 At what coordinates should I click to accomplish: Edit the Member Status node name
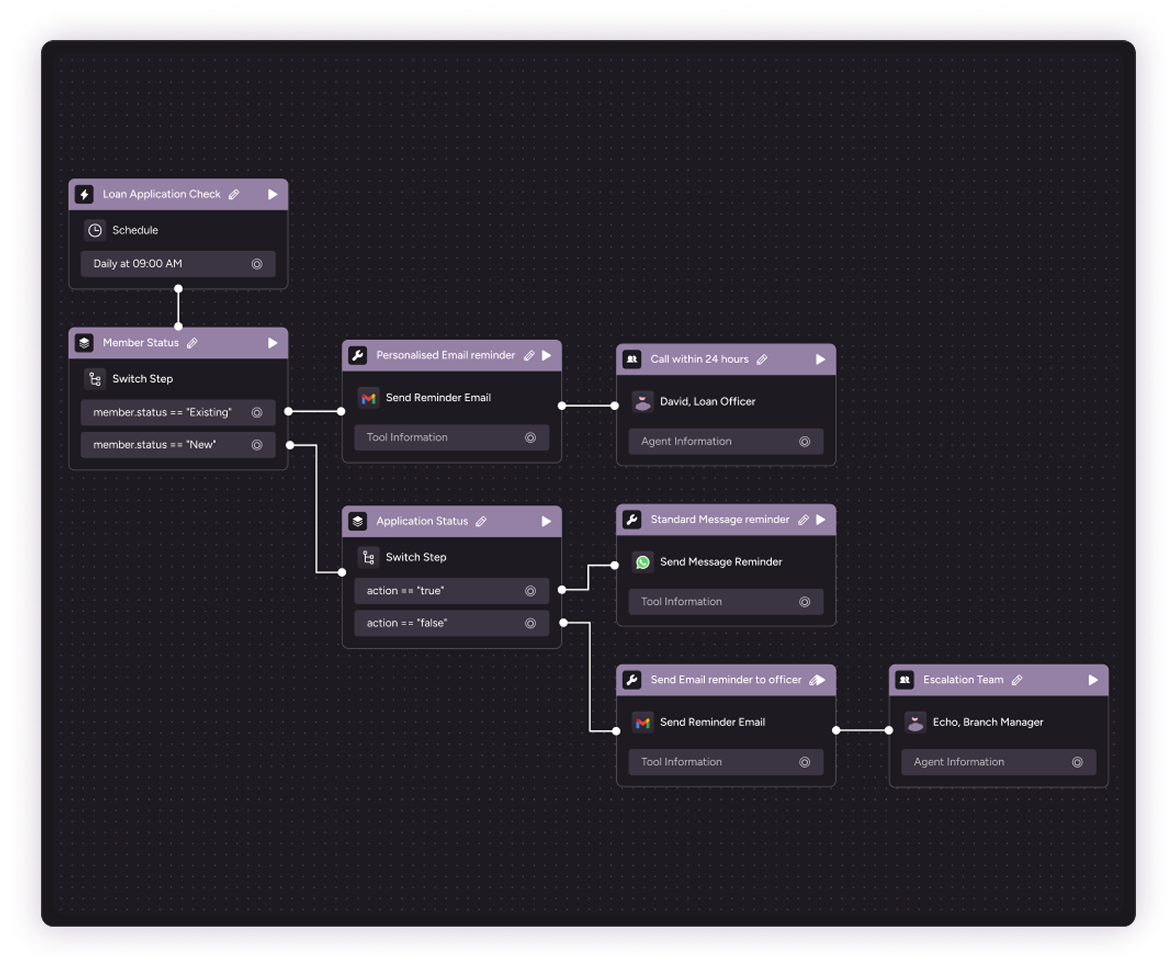click(192, 343)
